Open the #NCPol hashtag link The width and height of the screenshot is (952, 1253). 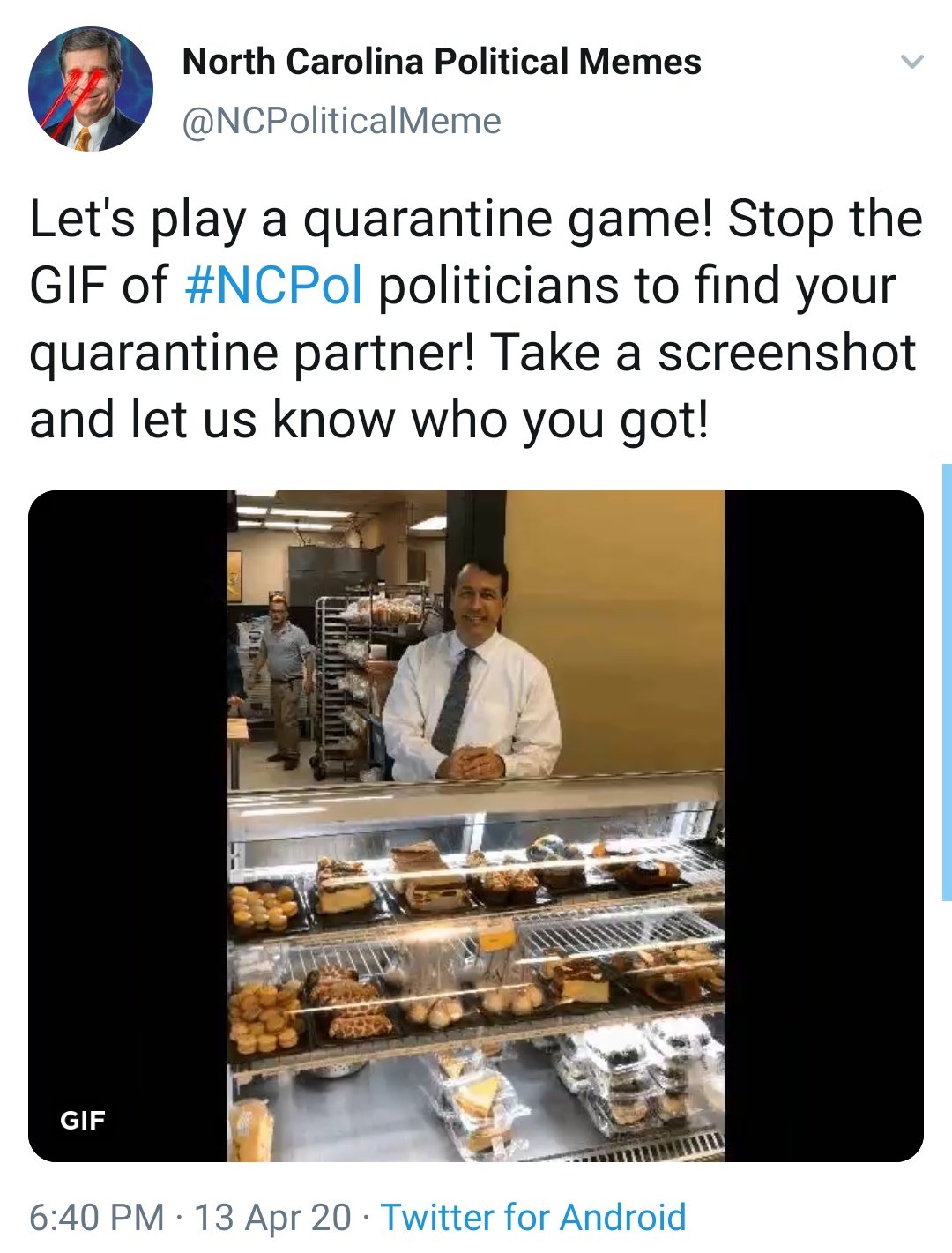pos(275,286)
